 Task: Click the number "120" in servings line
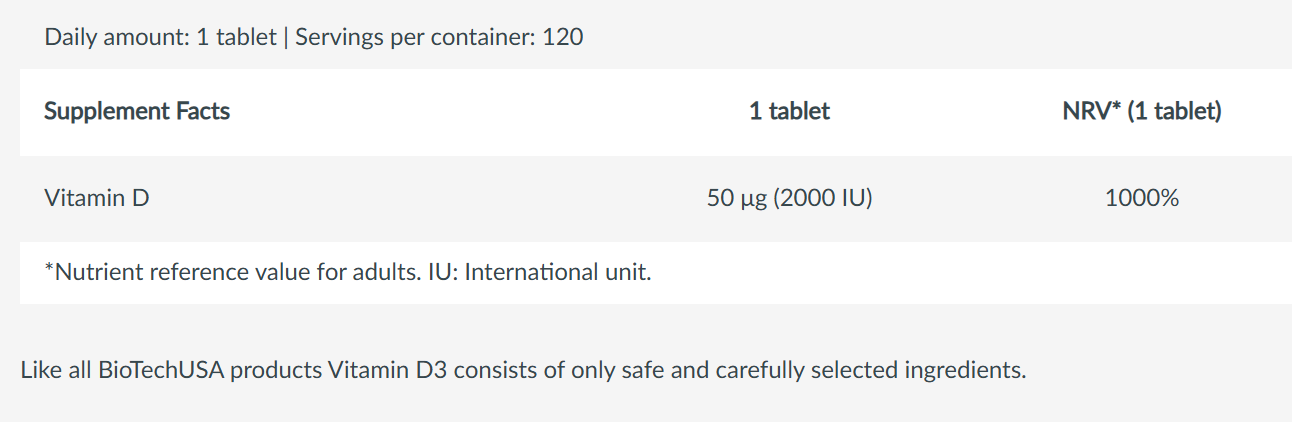[x=563, y=38]
